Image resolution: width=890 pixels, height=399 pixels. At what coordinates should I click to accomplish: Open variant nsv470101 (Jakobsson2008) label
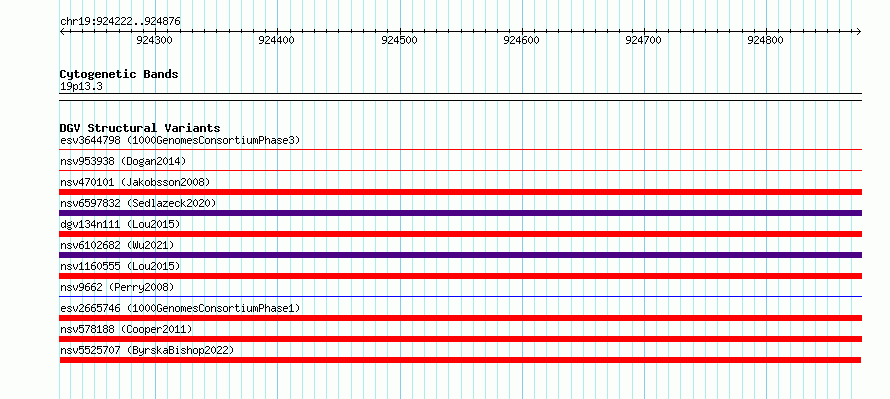135,182
